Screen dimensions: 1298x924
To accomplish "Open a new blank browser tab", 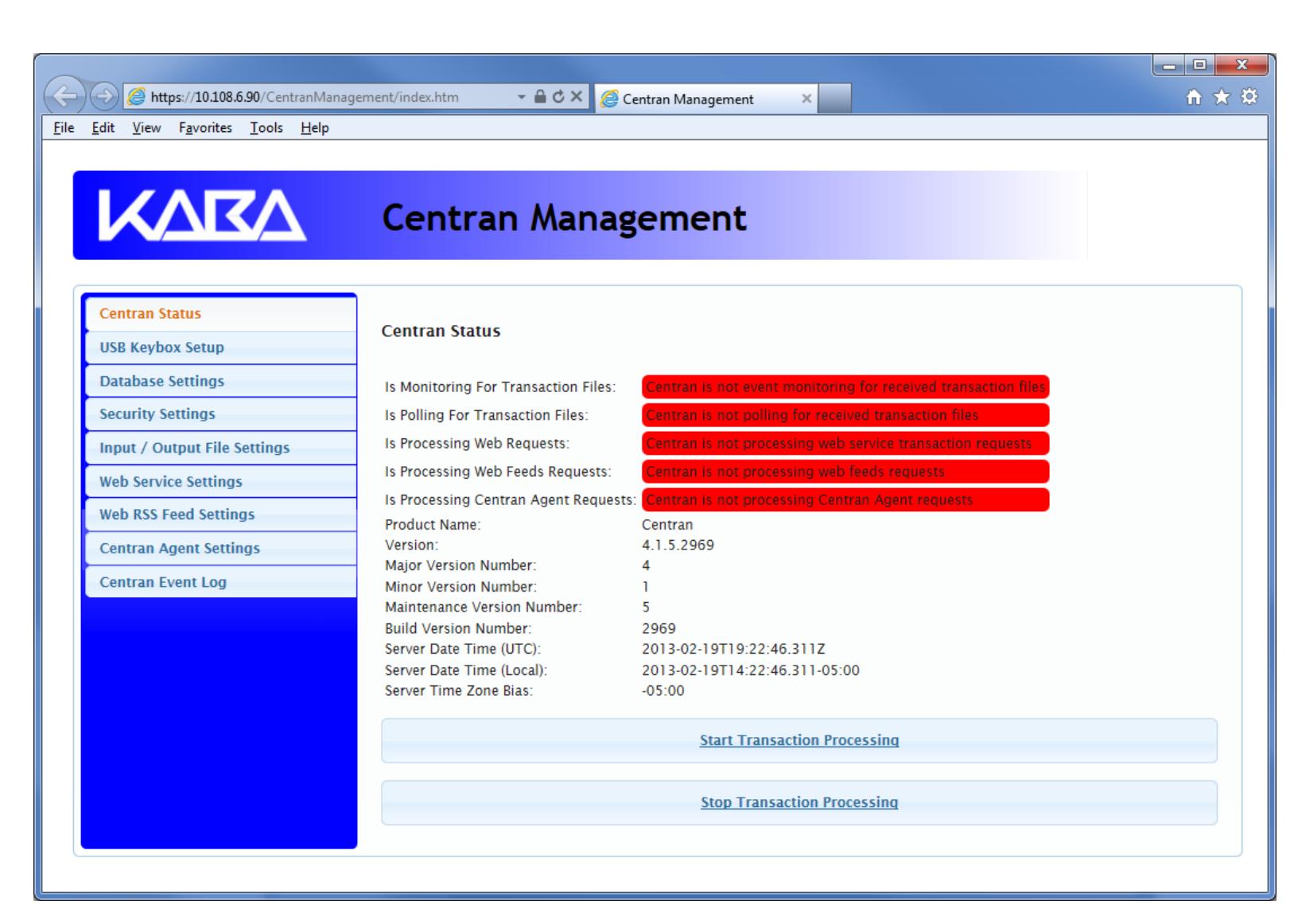I will click(834, 99).
